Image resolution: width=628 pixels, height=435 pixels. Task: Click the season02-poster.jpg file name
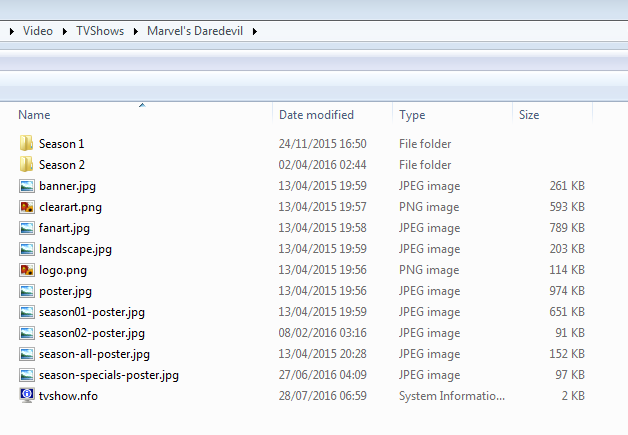92,333
